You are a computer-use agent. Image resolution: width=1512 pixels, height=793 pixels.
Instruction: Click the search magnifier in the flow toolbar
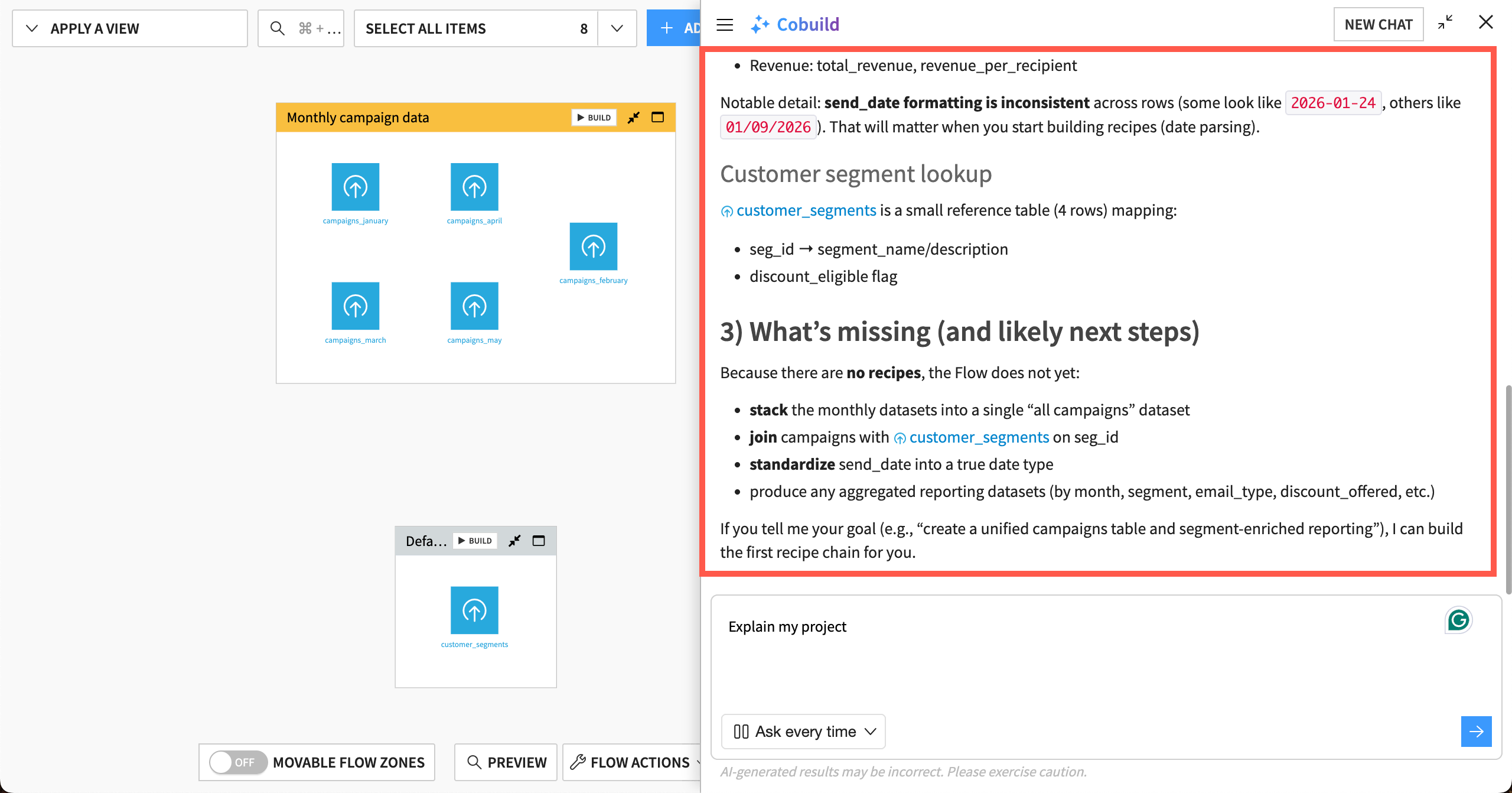[x=277, y=28]
